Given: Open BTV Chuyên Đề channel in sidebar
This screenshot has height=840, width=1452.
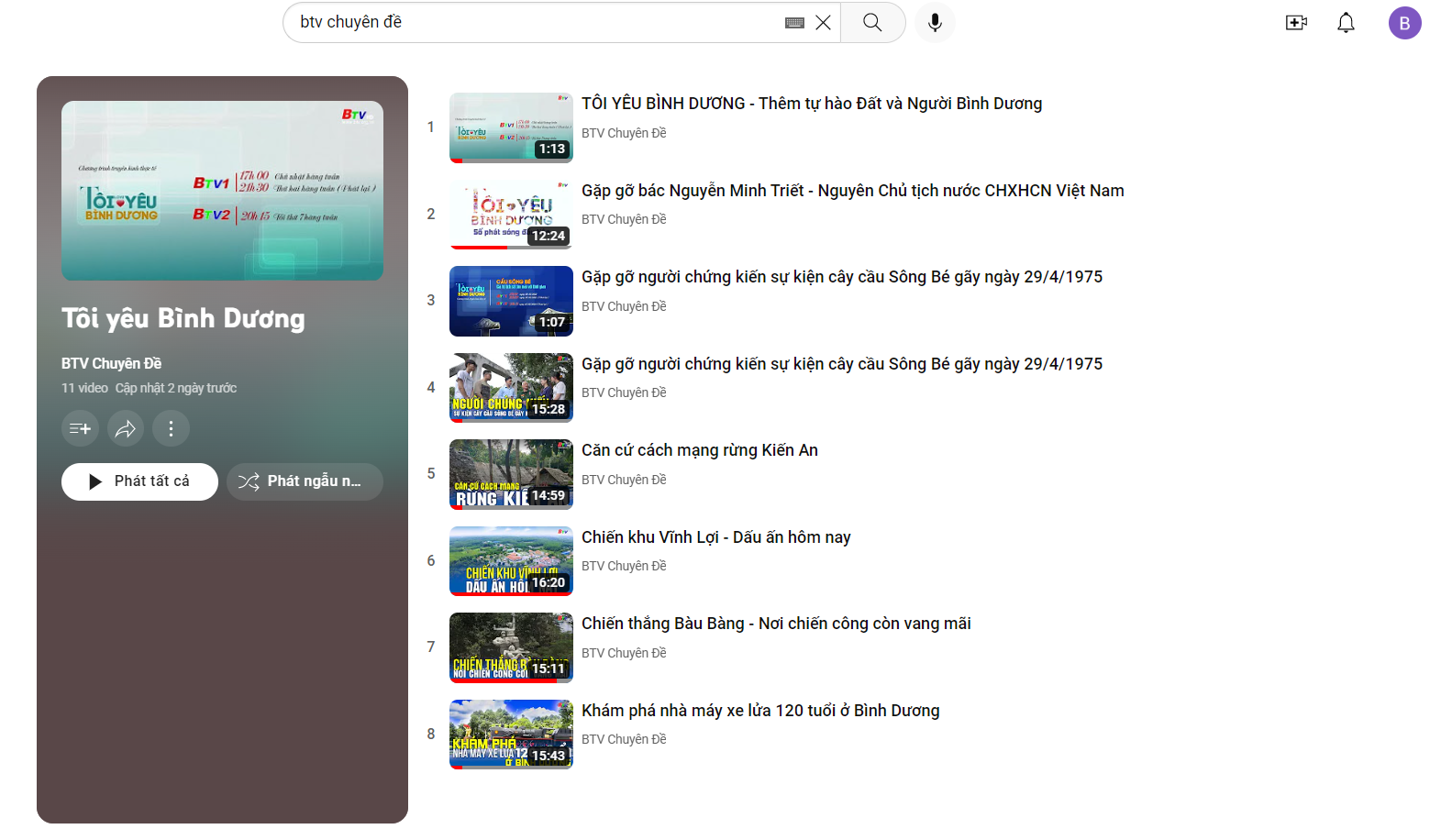Looking at the screenshot, I should 111,363.
